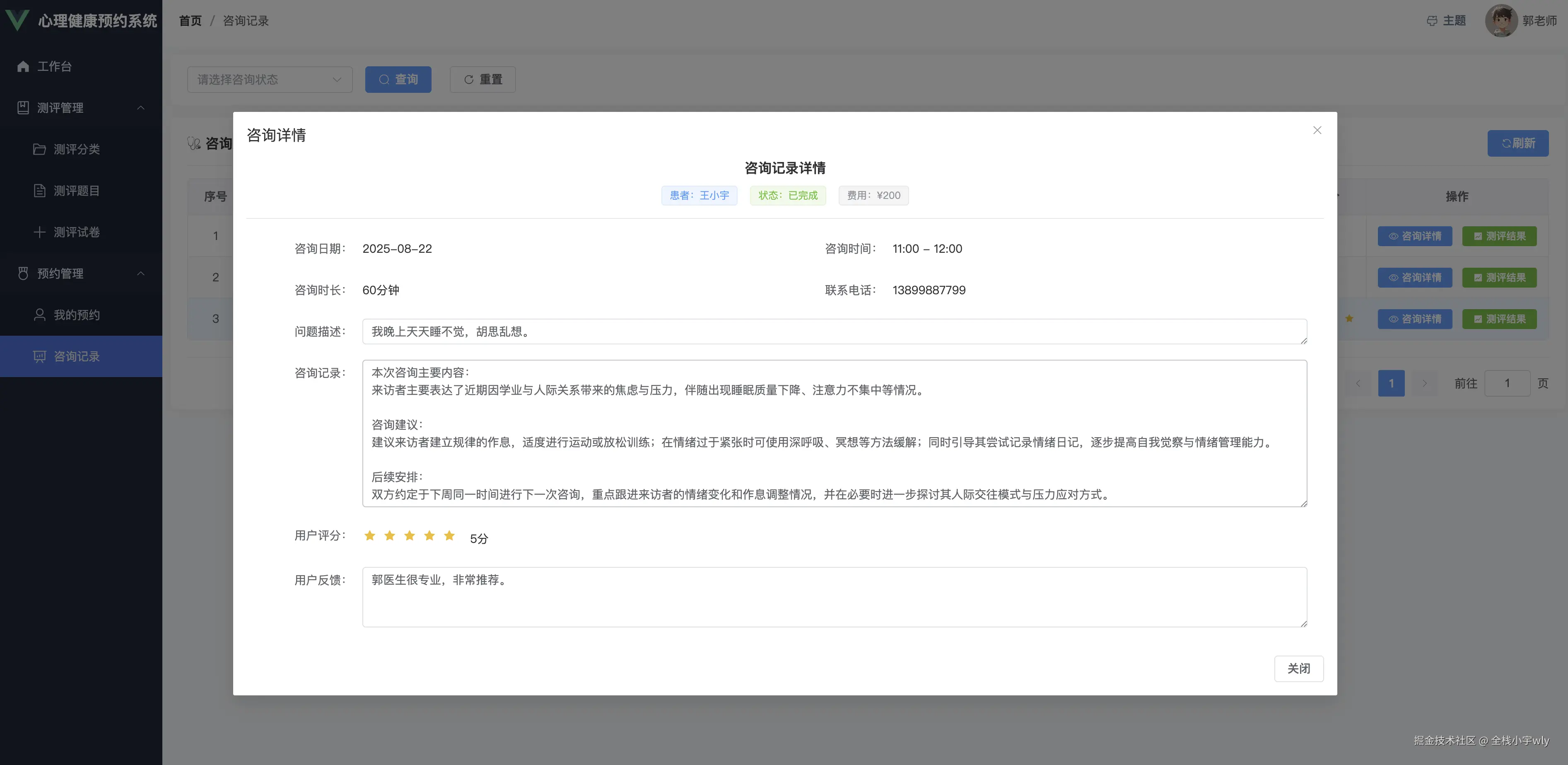Click the plus icon for 测评试卷
The width and height of the screenshot is (1568, 765).
point(40,232)
